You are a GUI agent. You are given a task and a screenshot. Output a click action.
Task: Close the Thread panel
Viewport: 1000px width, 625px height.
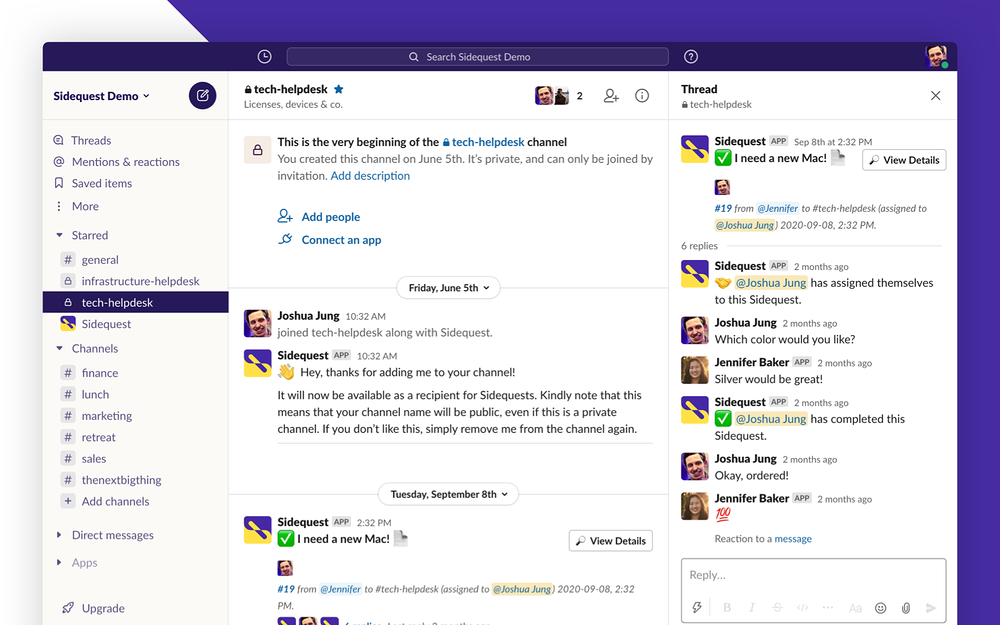[x=936, y=96]
